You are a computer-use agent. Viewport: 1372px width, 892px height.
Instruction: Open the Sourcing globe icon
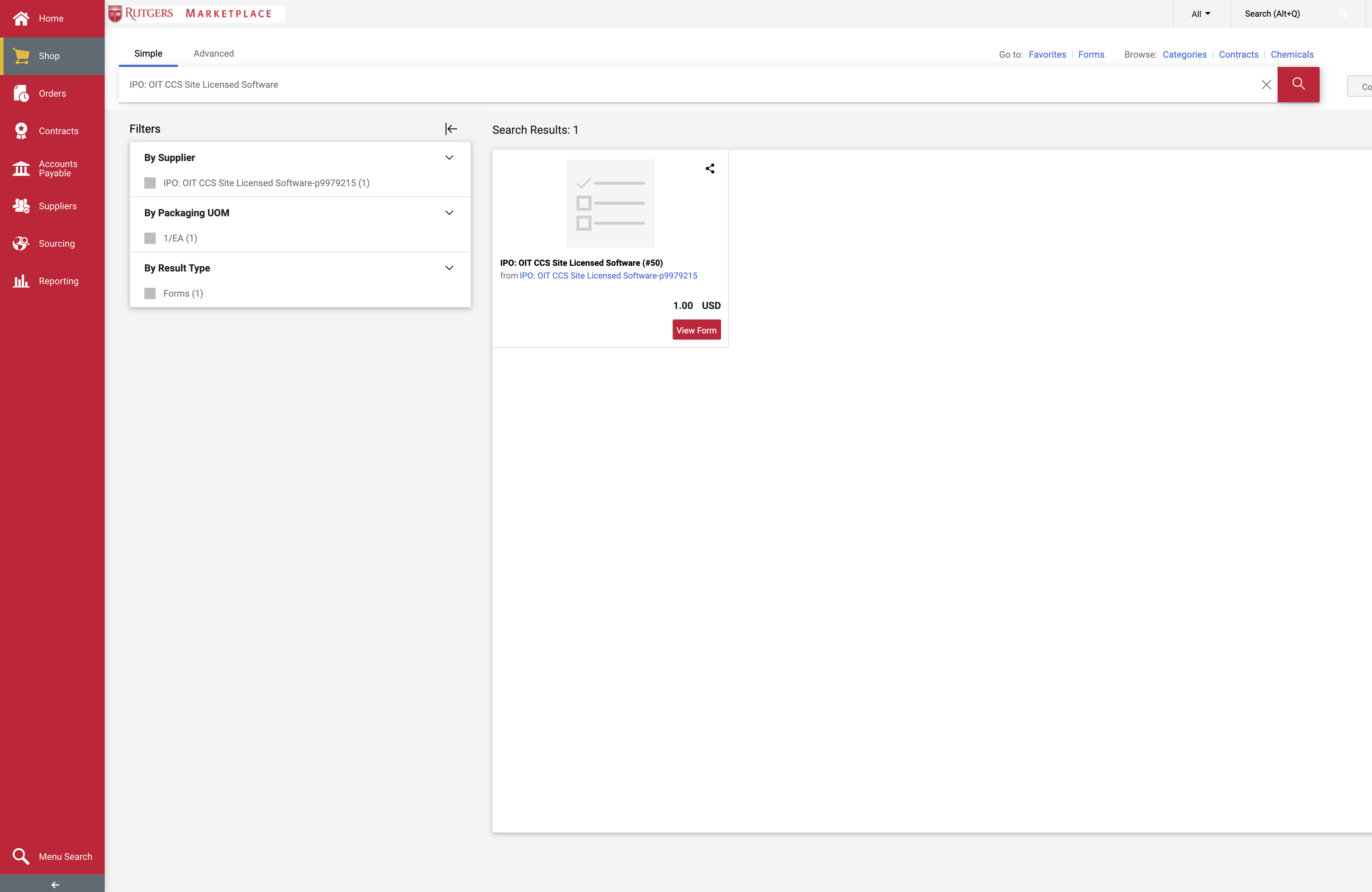click(x=21, y=243)
